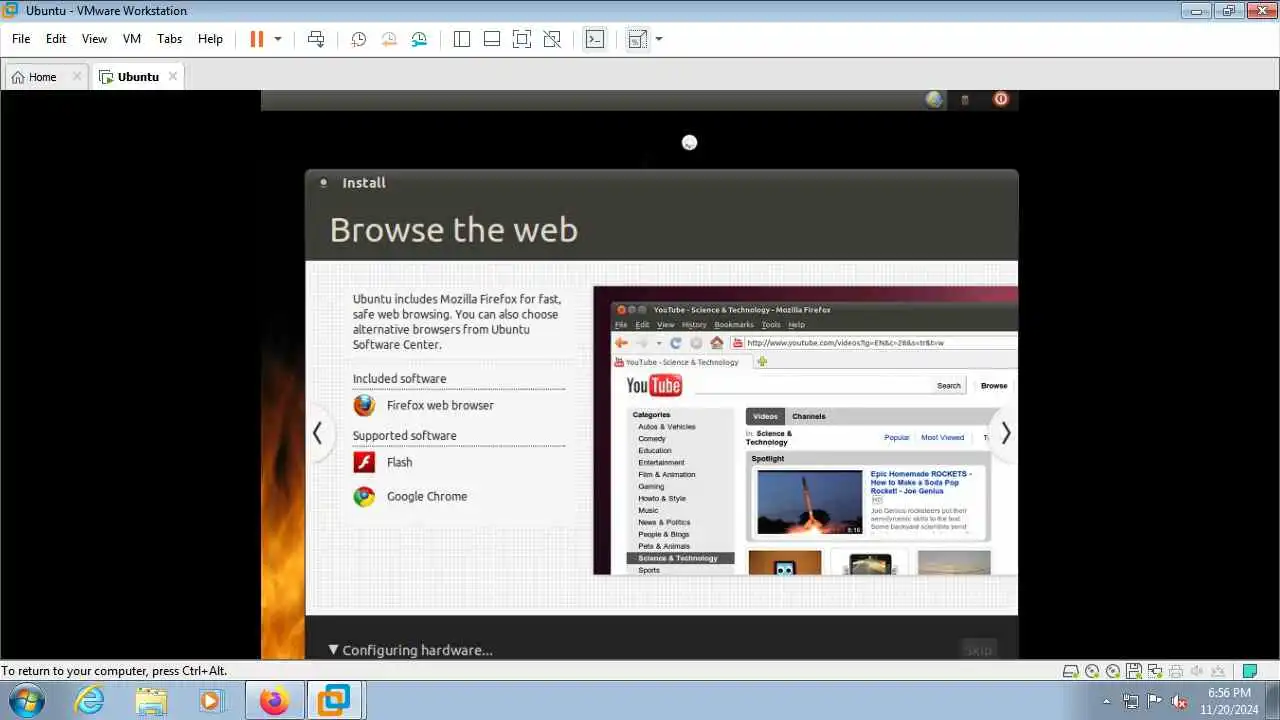The width and height of the screenshot is (1280, 720).
Task: Open the snapshot manager
Action: click(419, 39)
